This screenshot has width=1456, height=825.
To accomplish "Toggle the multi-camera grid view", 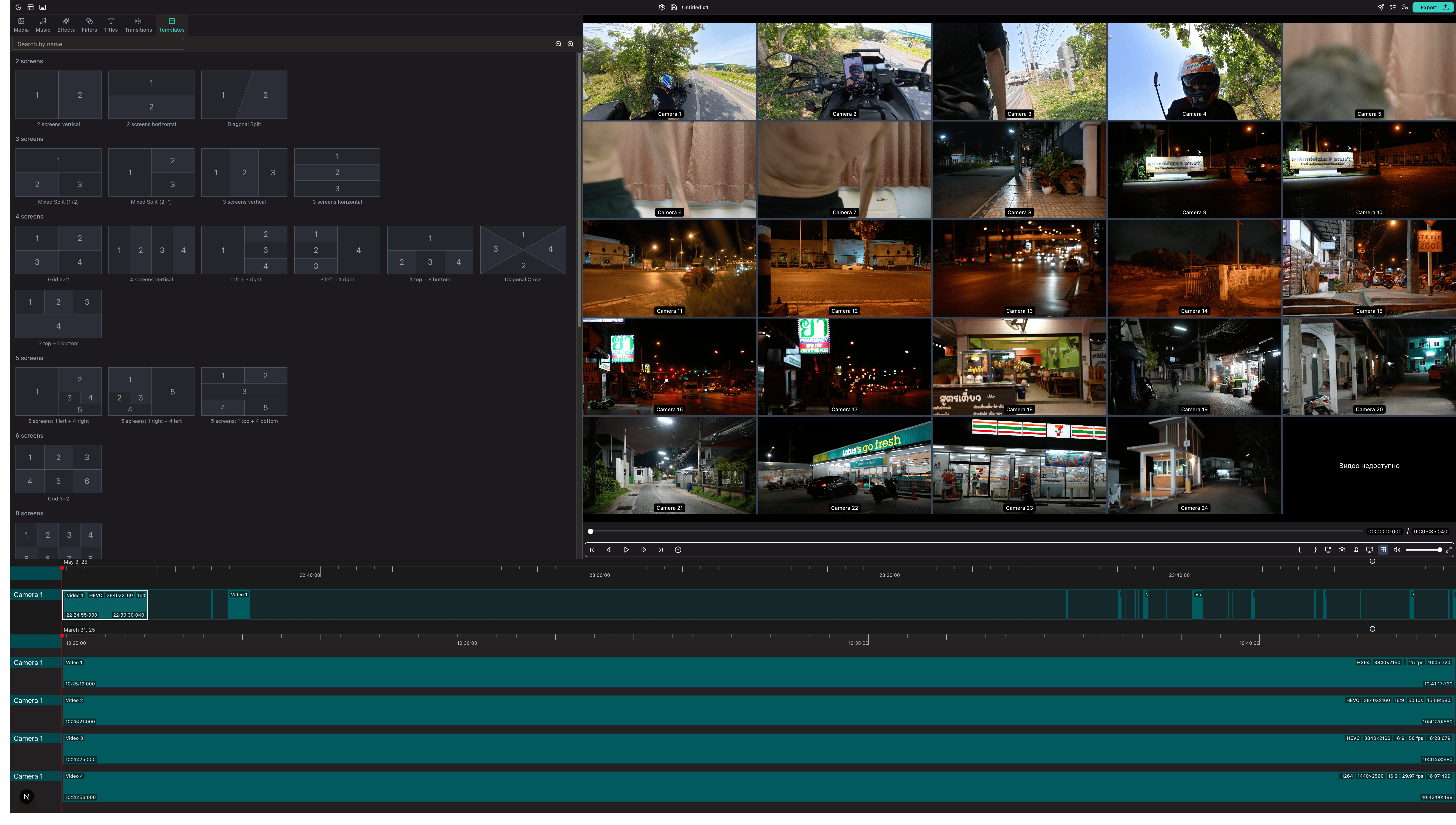I will point(1384,550).
